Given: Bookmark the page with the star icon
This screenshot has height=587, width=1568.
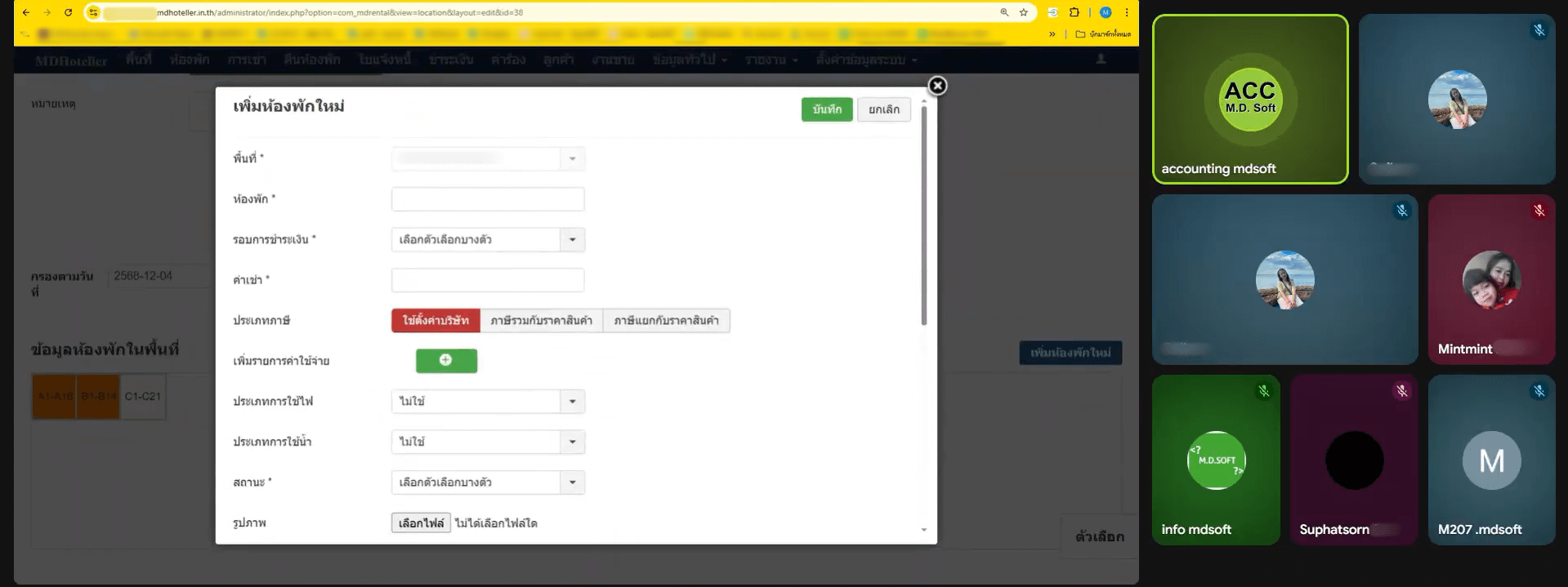Looking at the screenshot, I should coord(1023,12).
